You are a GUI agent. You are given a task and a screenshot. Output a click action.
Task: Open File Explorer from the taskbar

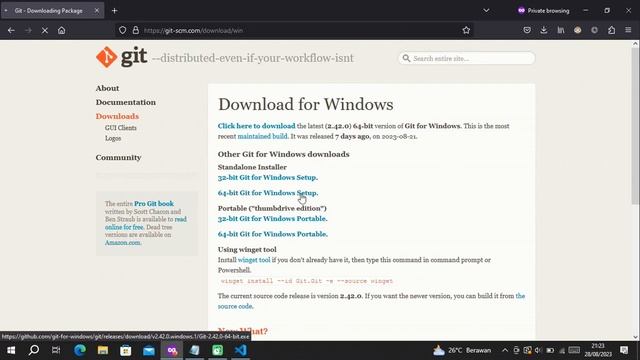[102, 350]
